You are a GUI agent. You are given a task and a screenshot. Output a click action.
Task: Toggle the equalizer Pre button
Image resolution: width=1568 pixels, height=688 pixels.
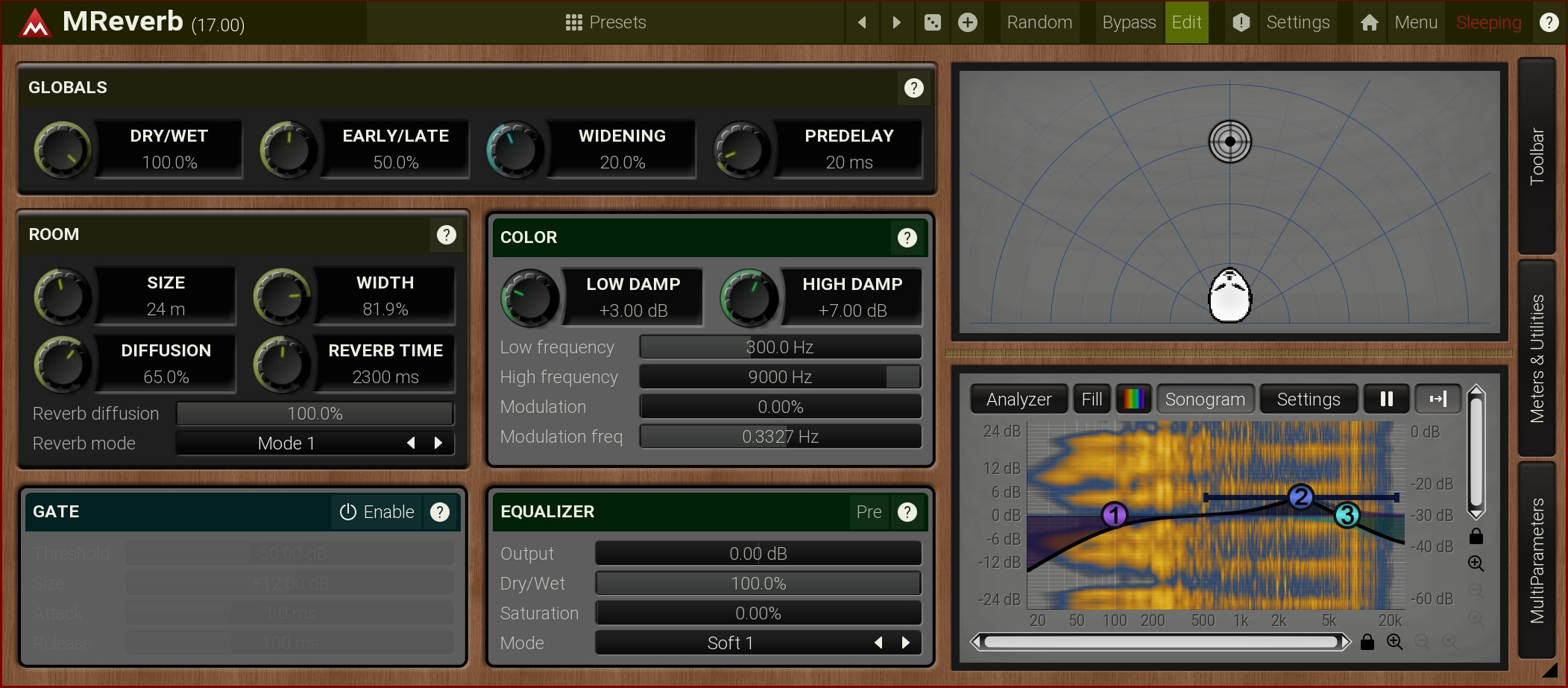tap(869, 512)
